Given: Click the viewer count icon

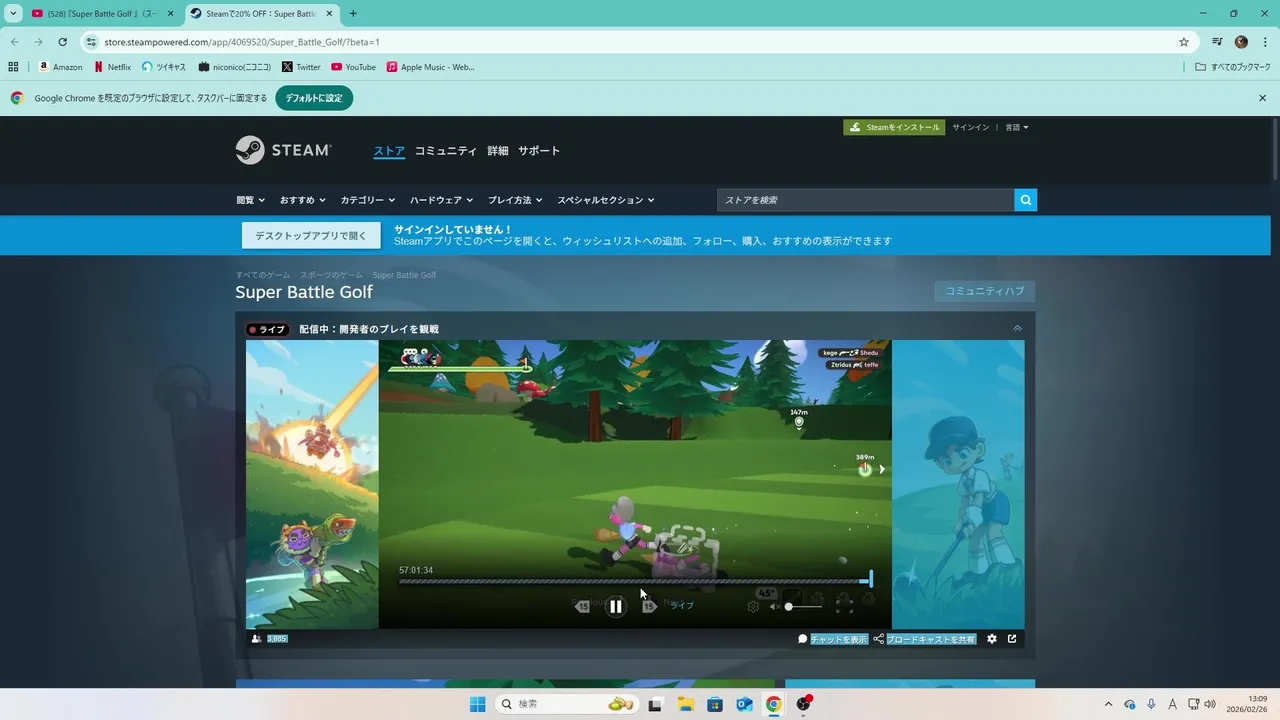Looking at the screenshot, I should click(x=256, y=639).
